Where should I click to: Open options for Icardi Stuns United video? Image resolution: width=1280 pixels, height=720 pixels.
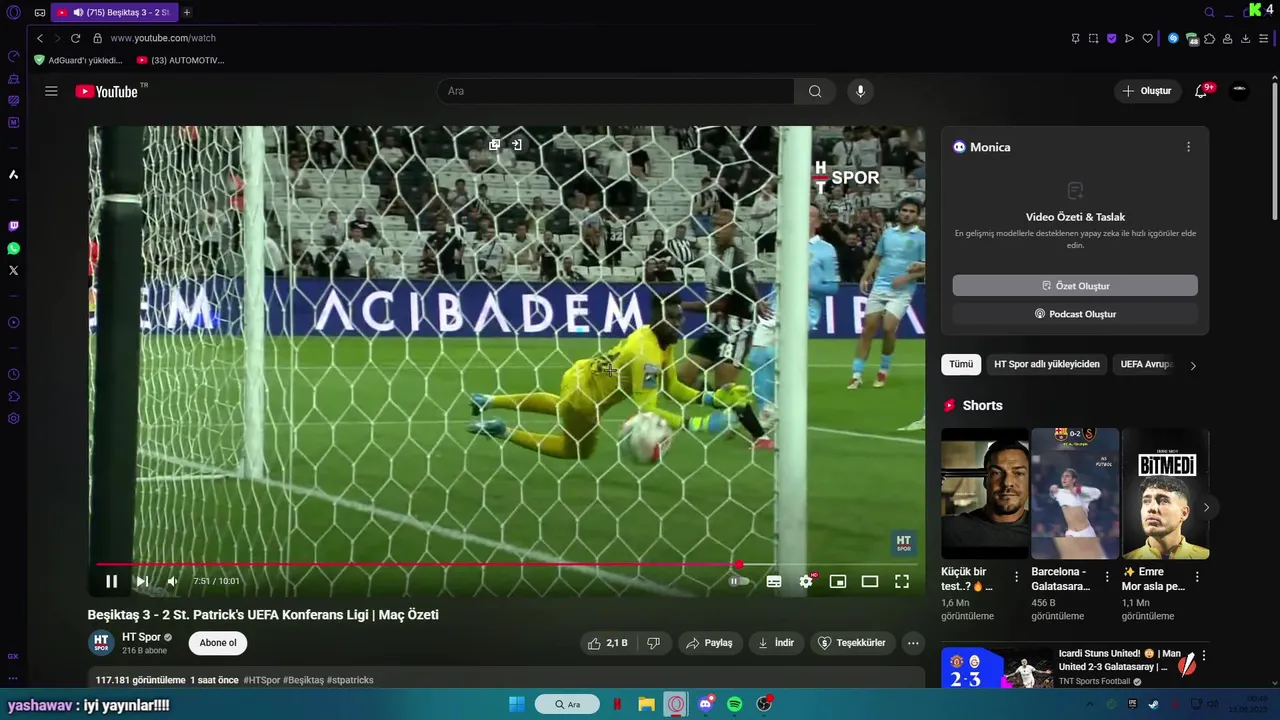coord(1204,656)
